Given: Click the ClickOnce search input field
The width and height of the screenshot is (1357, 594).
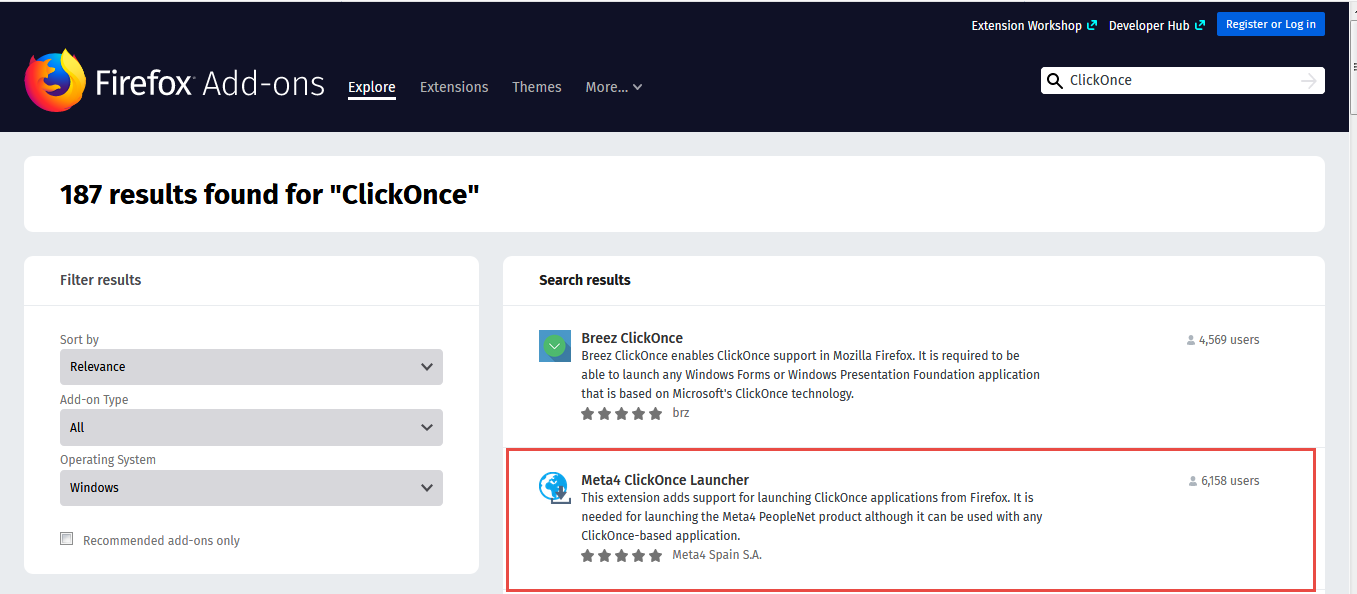Looking at the screenshot, I should click(1180, 81).
